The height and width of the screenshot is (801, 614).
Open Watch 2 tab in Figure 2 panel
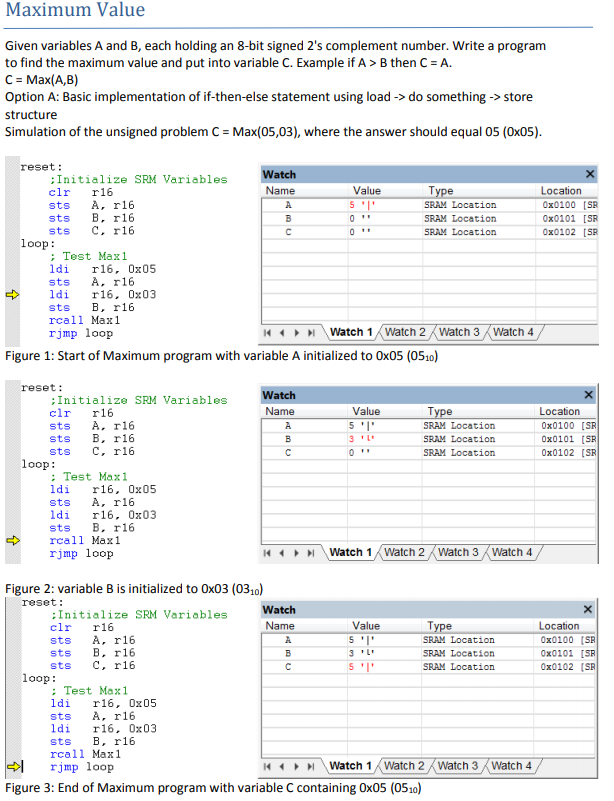tap(405, 552)
